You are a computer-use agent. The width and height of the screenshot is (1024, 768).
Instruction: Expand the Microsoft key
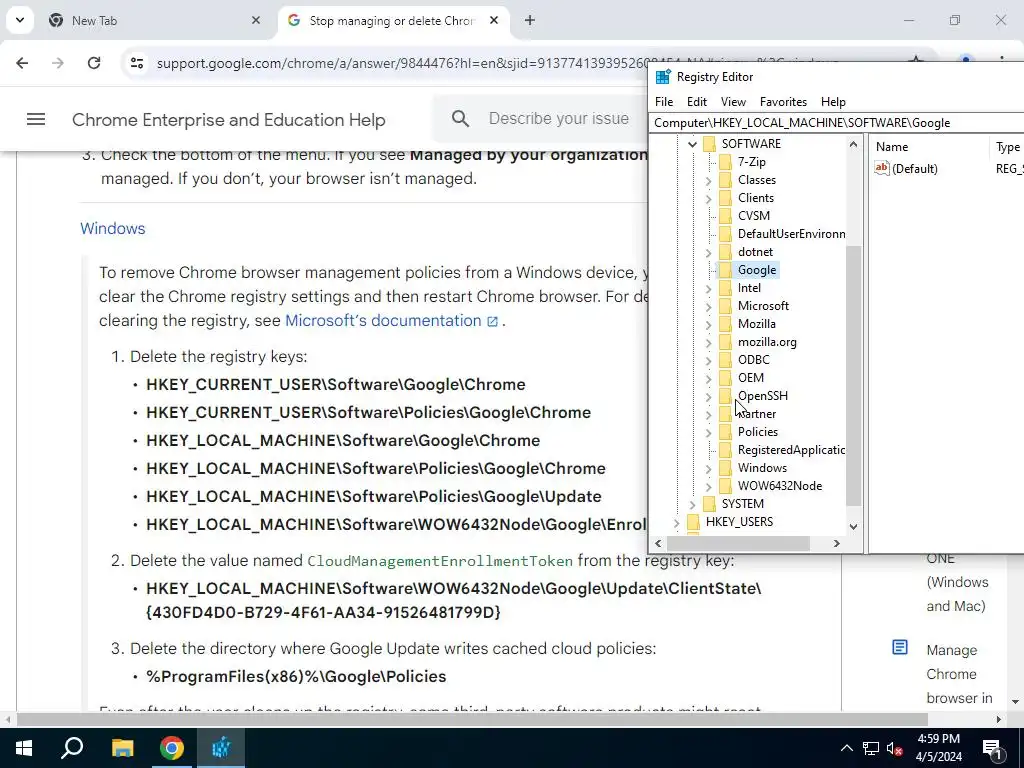pos(709,306)
